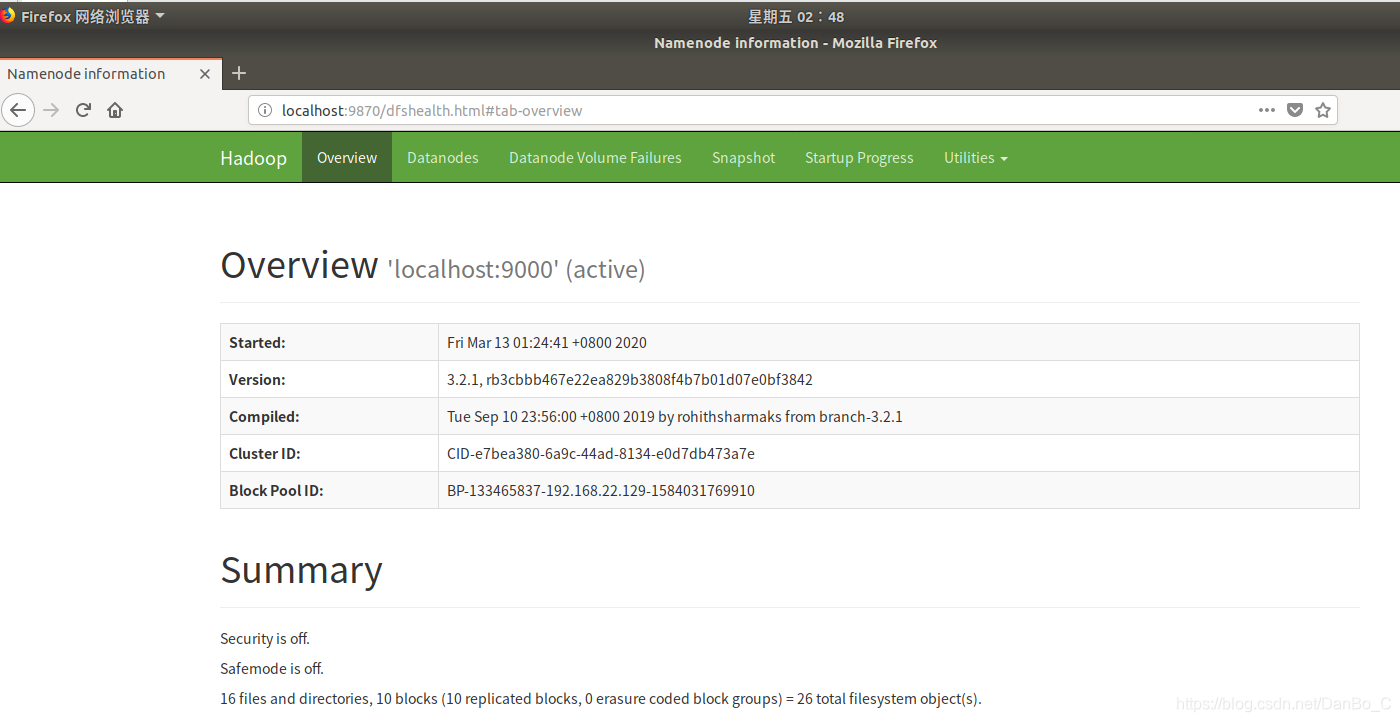Open the Snapshot tab
Viewport: 1400px width, 722px height.
coord(743,158)
